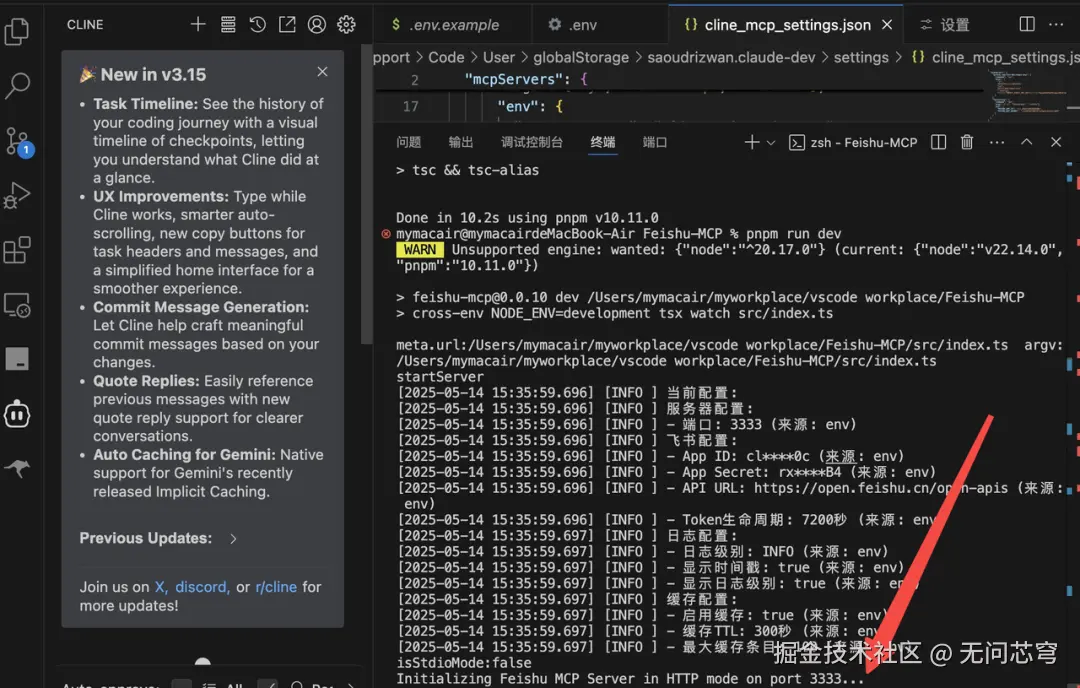The height and width of the screenshot is (688, 1080).
Task: Open the Cline Account icon
Action: pos(316,25)
